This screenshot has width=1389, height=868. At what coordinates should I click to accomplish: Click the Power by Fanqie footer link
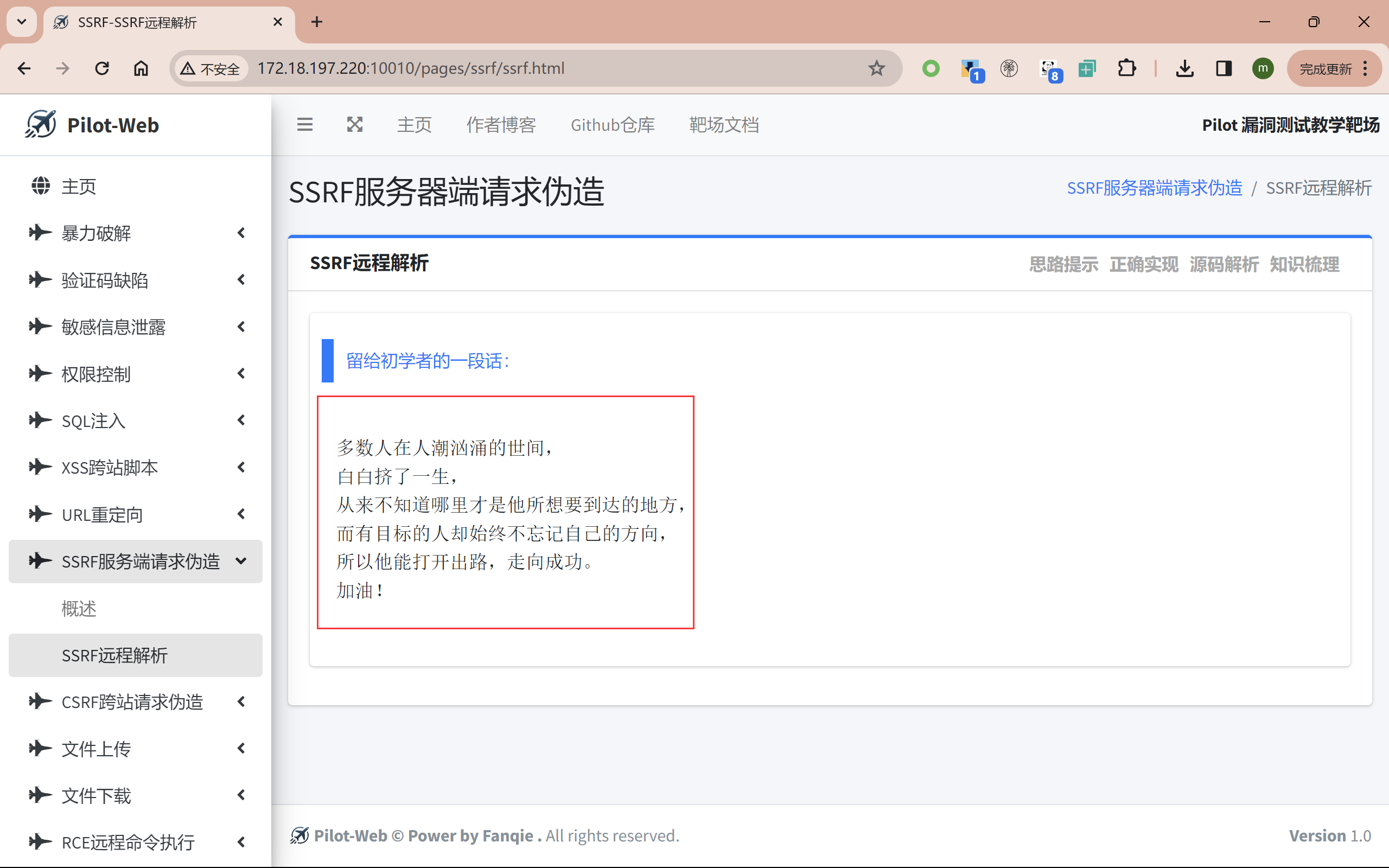tap(474, 835)
